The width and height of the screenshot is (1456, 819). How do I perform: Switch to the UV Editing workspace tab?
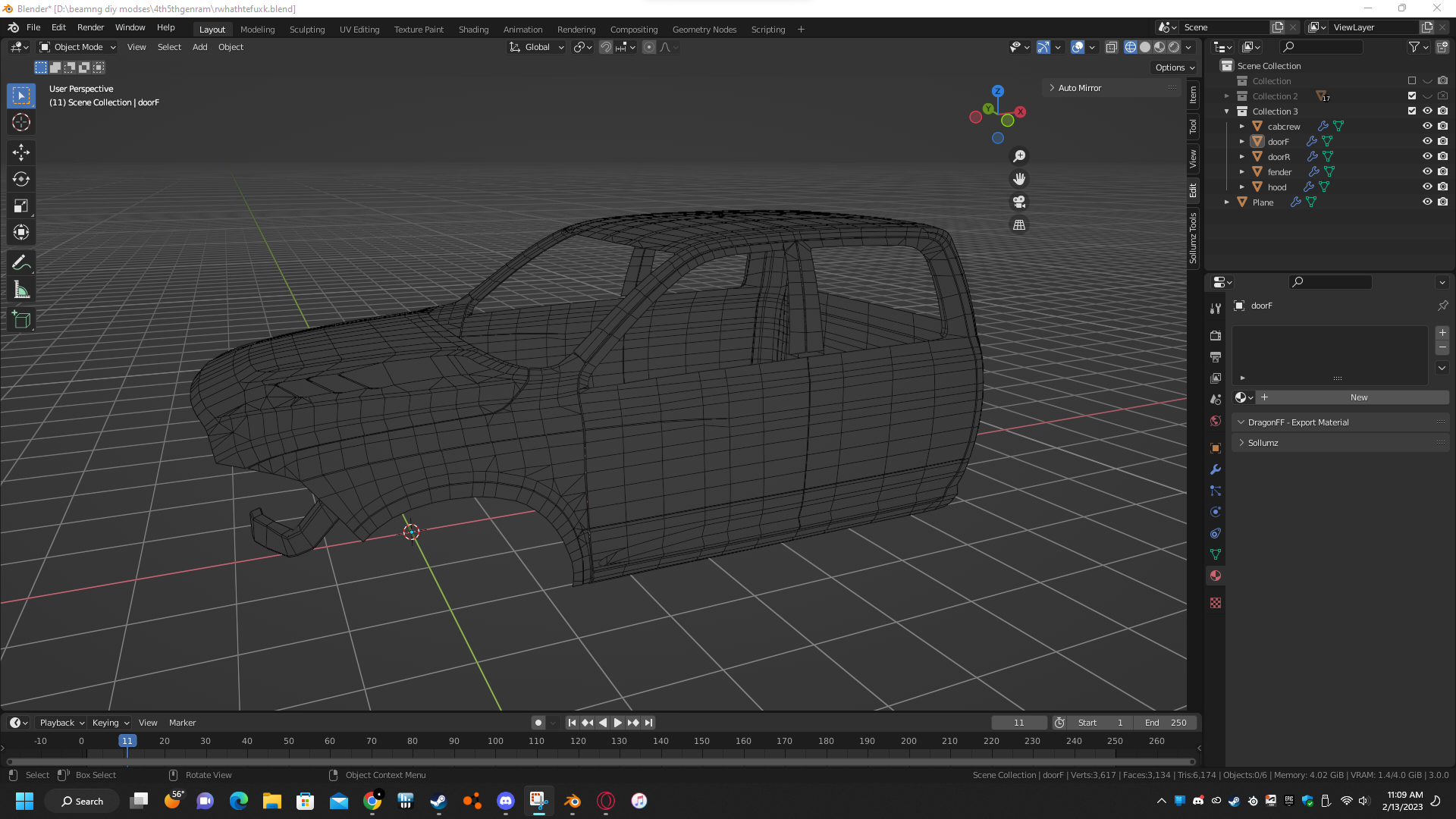point(359,30)
